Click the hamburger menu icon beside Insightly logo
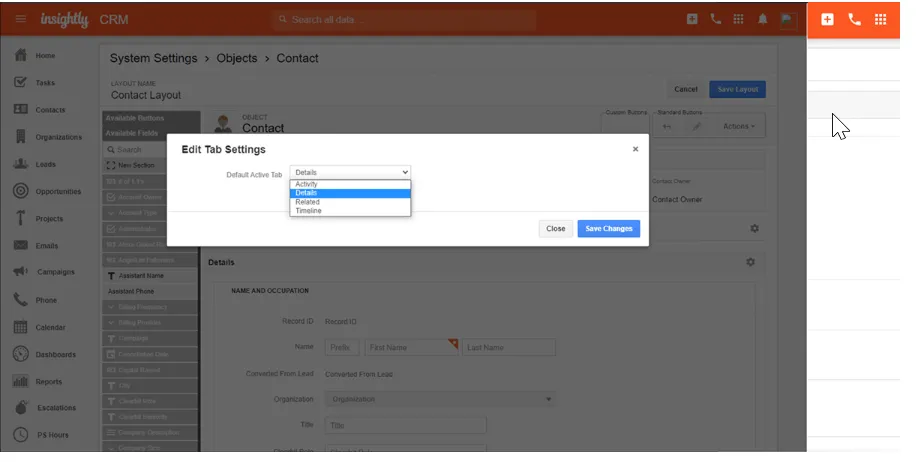Viewport: 916px width, 462px height. coord(20,19)
